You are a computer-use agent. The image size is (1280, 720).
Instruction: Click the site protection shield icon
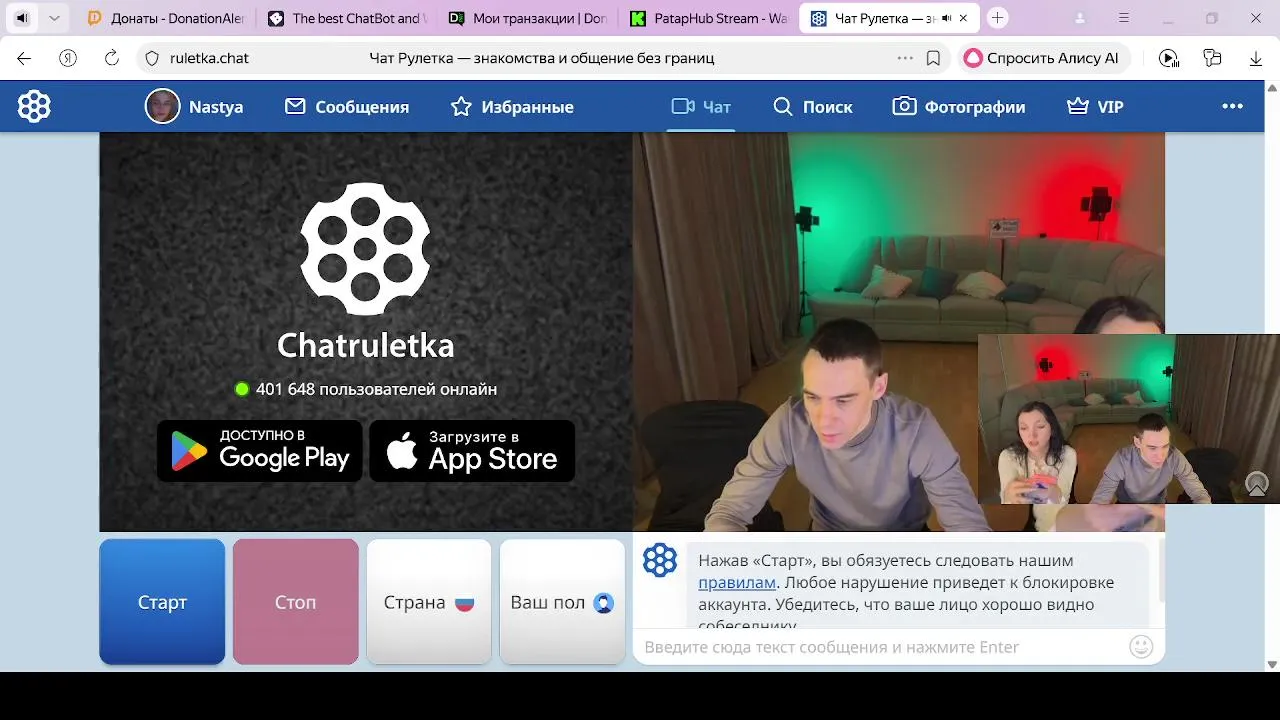pyautogui.click(x=152, y=58)
